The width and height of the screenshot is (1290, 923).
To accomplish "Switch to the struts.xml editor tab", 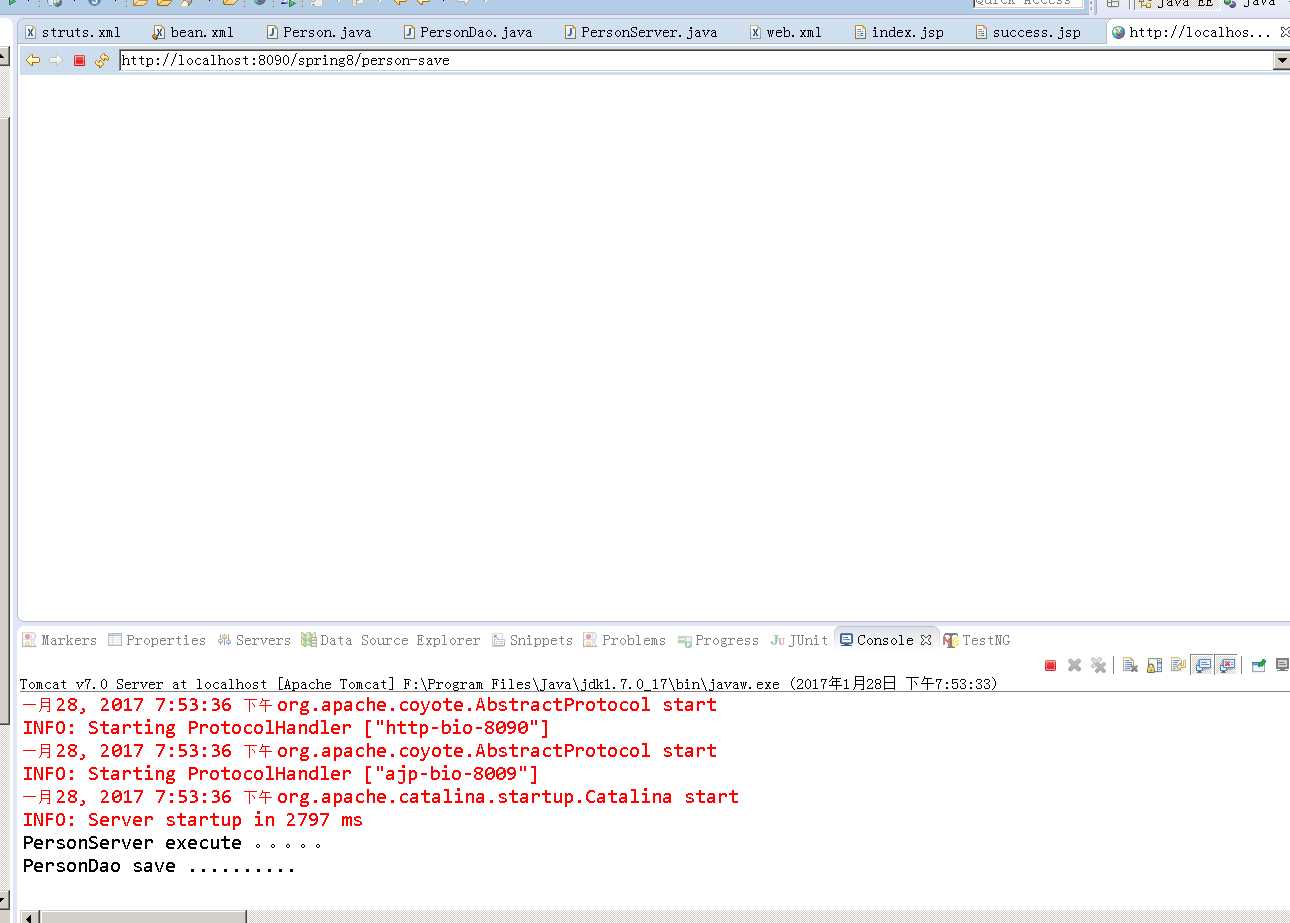I will 72,32.
